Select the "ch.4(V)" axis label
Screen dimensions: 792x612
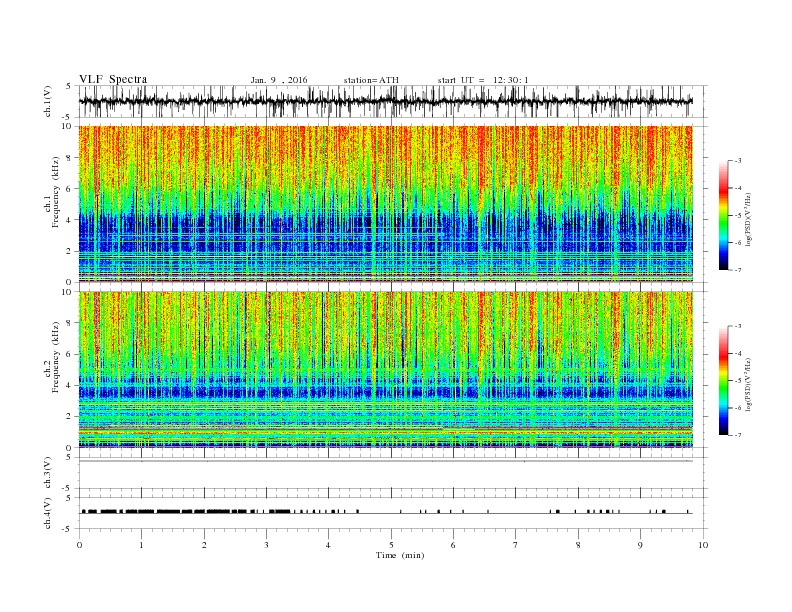[x=48, y=513]
